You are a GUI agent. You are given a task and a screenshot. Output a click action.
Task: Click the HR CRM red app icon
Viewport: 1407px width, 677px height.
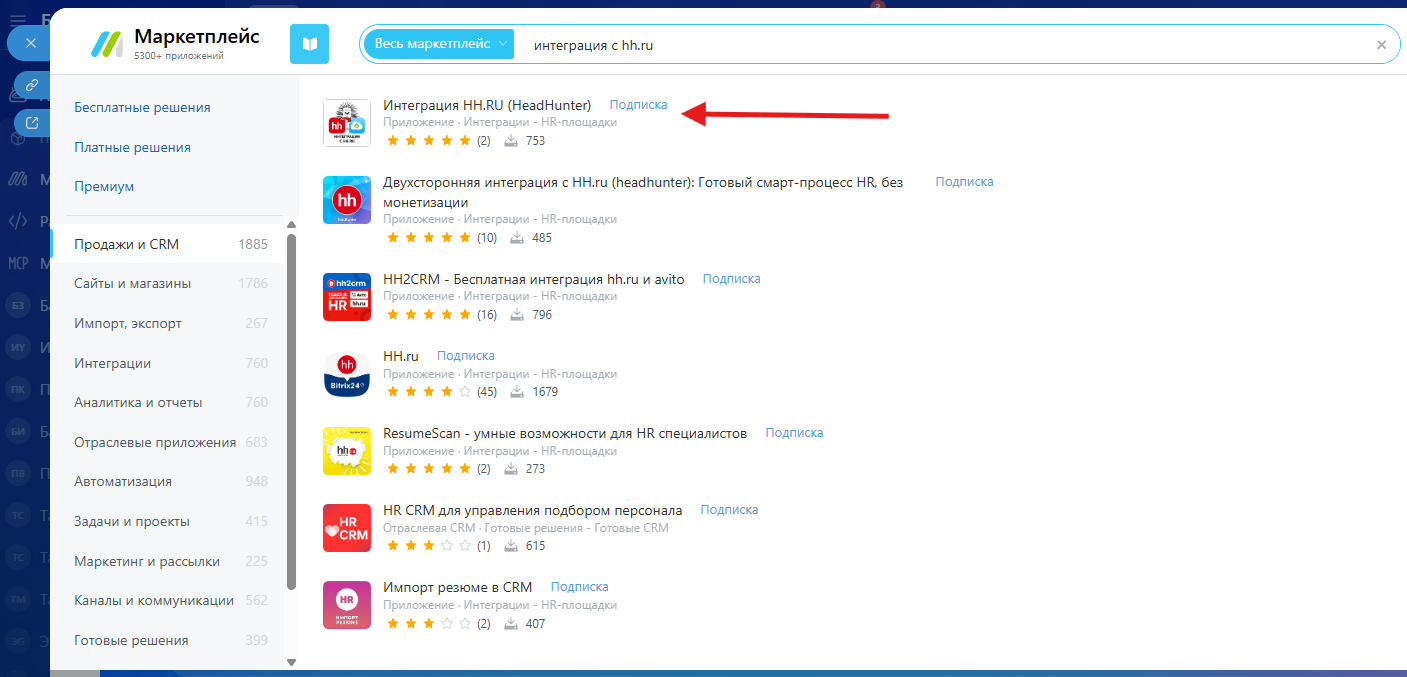tap(347, 528)
